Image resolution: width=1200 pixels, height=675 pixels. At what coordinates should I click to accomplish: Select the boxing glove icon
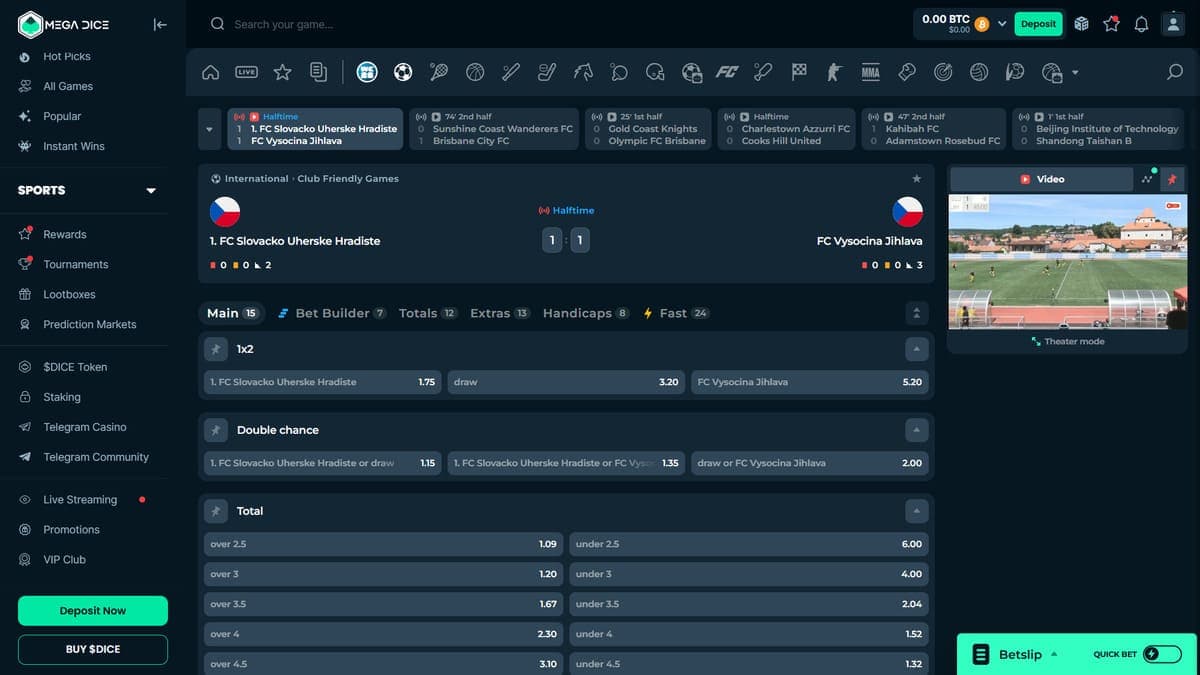[907, 72]
